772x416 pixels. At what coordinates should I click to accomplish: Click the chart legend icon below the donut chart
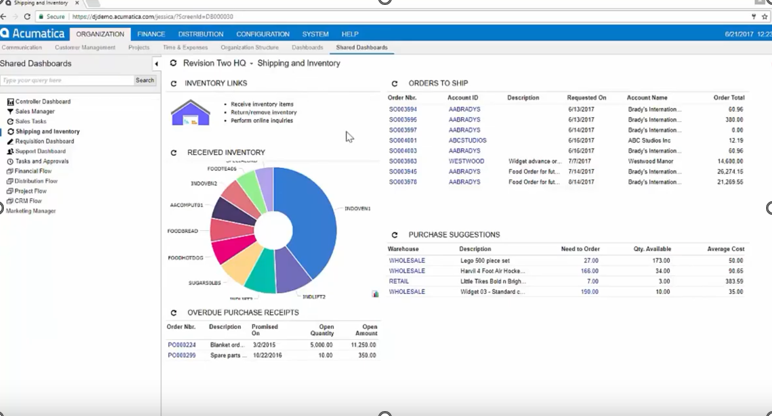pos(376,294)
